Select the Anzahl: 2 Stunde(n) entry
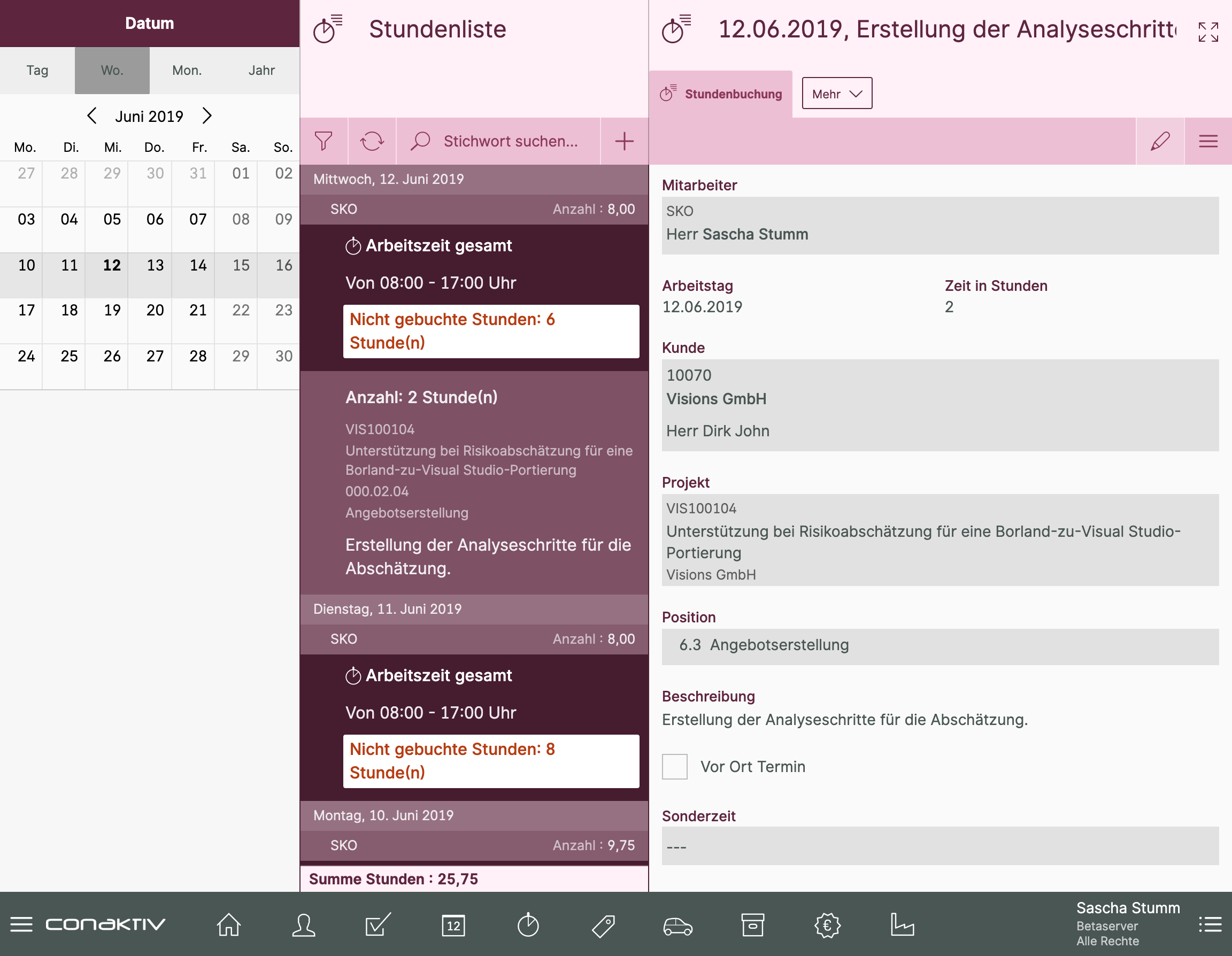Viewport: 1232px width, 956px height. (x=474, y=483)
